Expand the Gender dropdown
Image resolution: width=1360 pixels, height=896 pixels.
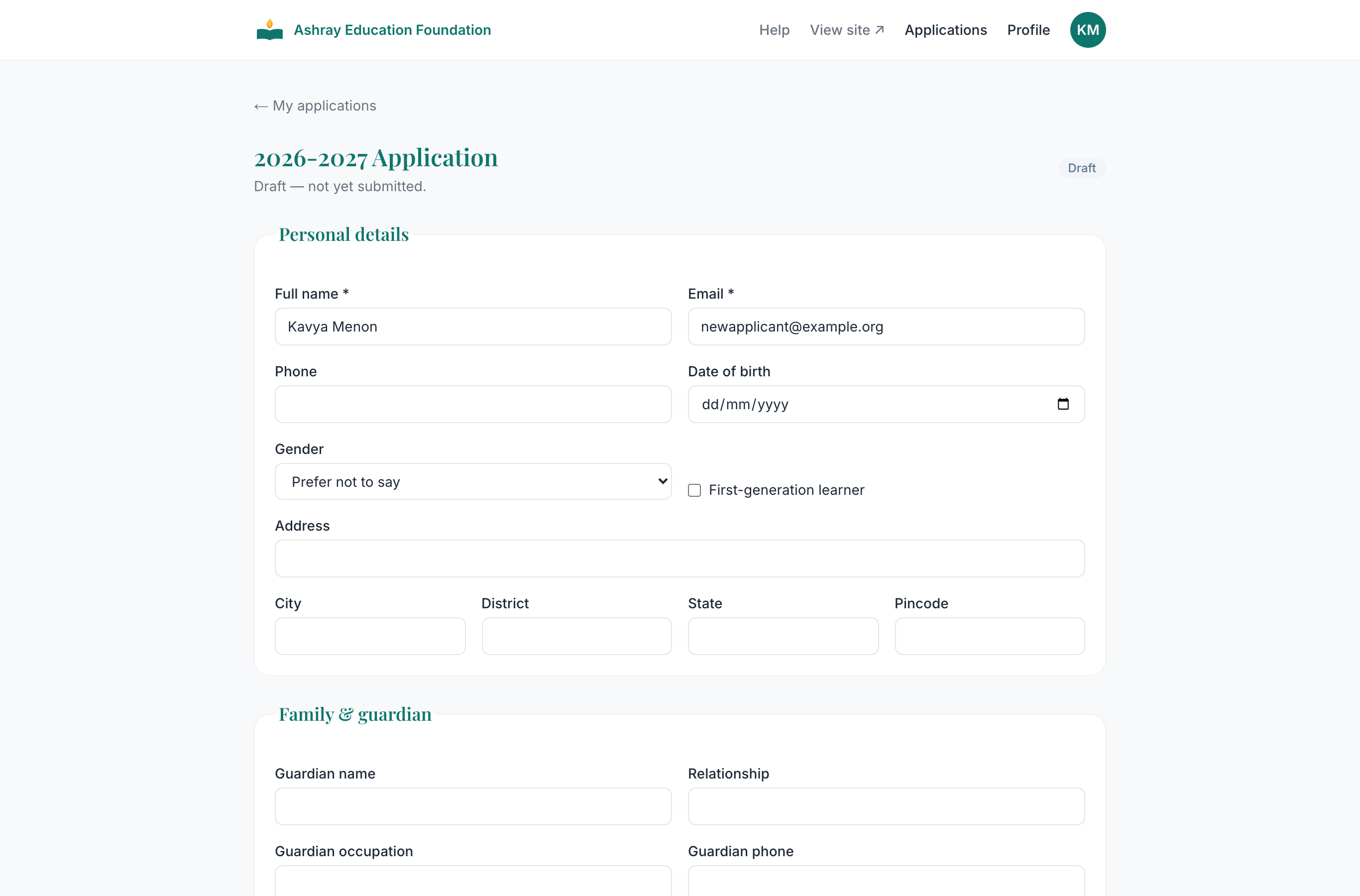(x=473, y=482)
